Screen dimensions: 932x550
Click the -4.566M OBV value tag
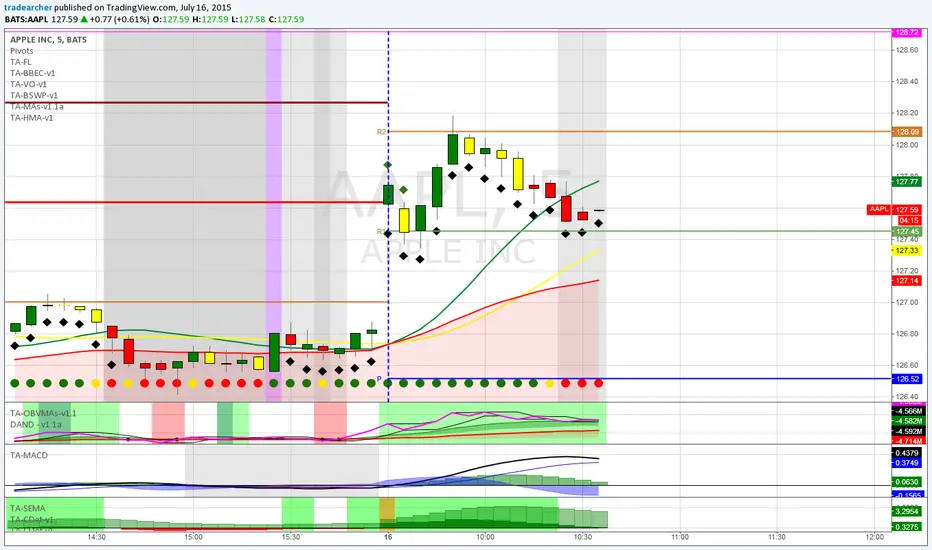click(x=907, y=411)
